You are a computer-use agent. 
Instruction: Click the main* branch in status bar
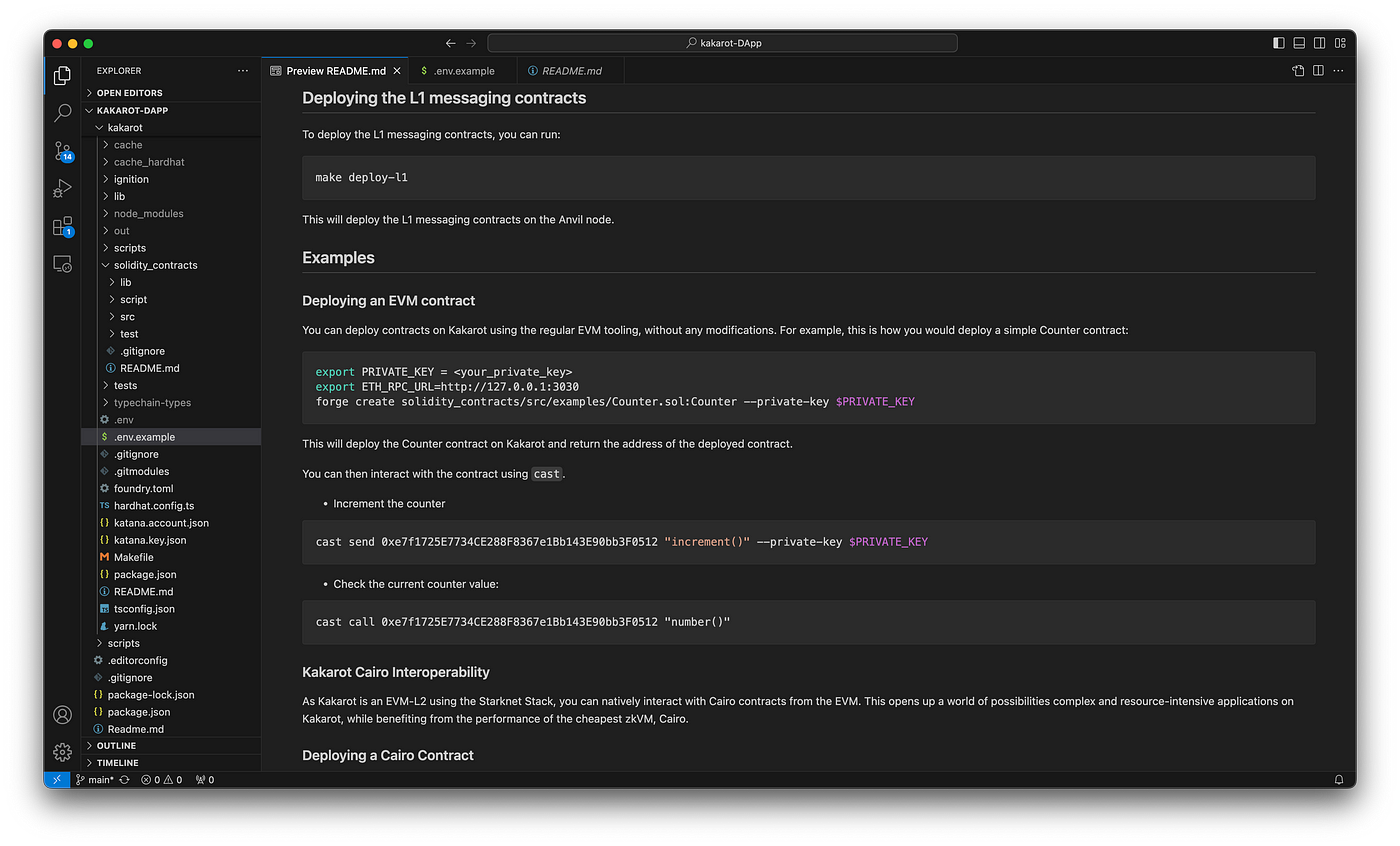(95, 779)
